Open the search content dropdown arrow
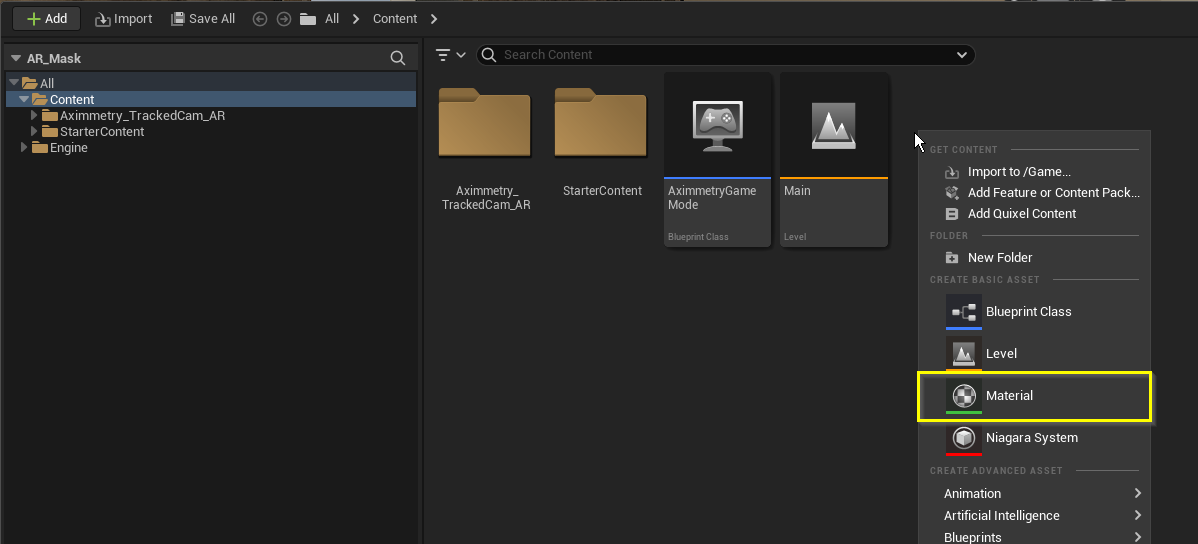 pos(962,55)
